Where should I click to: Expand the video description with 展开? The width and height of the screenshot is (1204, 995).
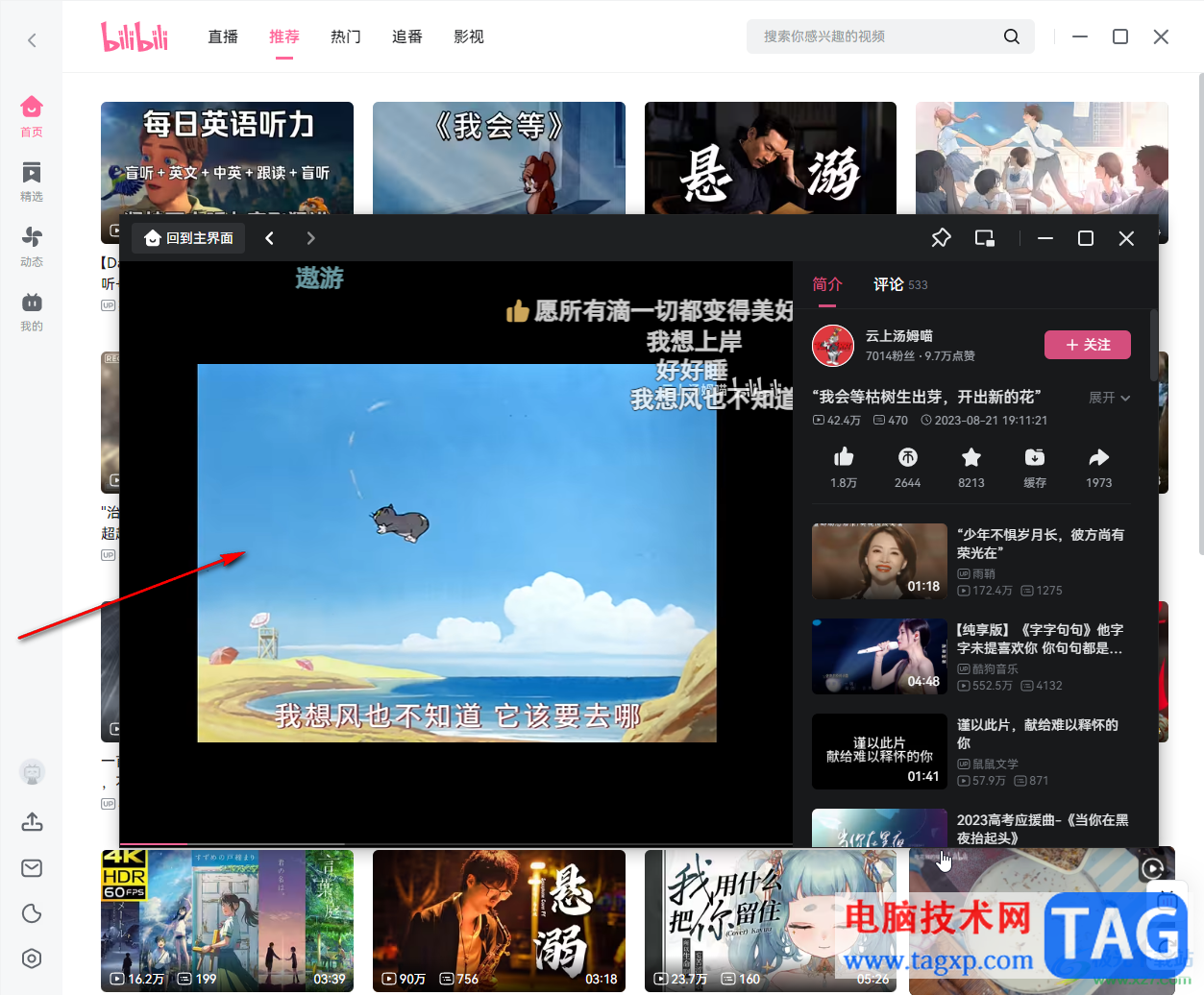coord(1109,398)
